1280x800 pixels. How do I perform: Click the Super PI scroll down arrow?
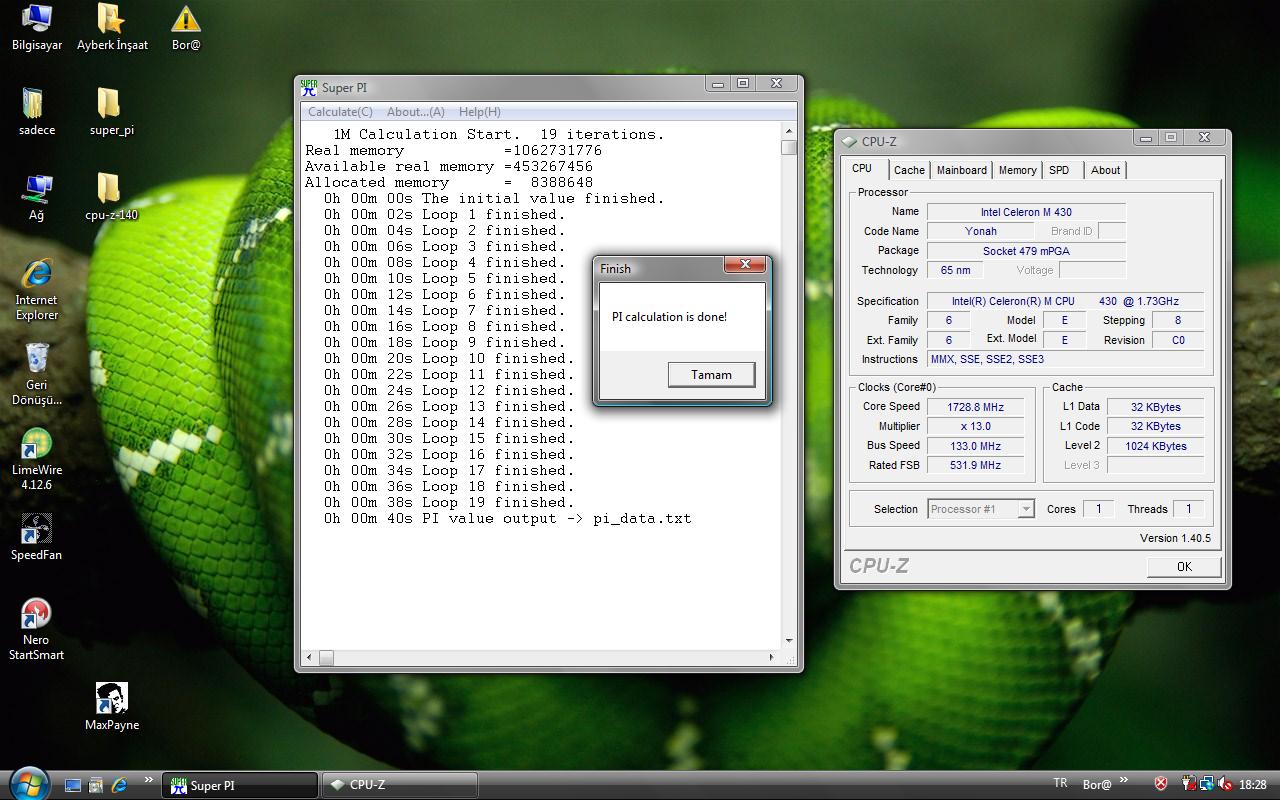tap(789, 641)
